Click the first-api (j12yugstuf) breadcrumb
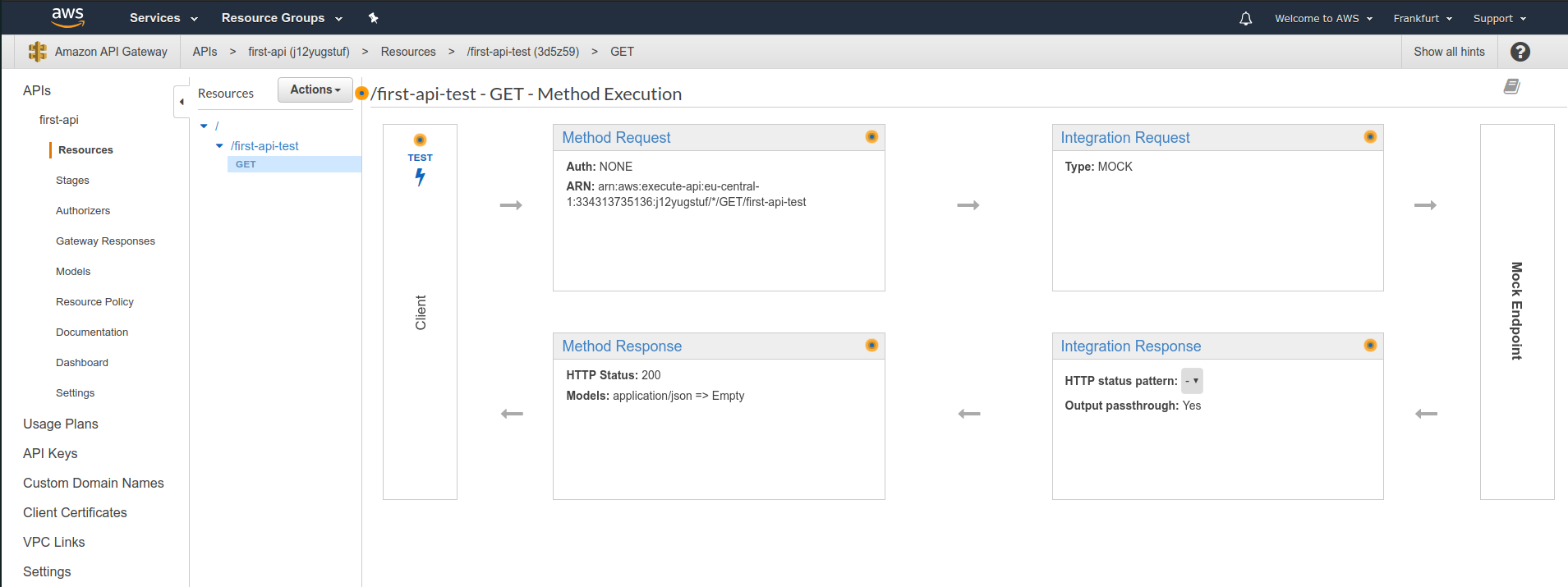This screenshot has width=1568, height=587. [x=299, y=52]
